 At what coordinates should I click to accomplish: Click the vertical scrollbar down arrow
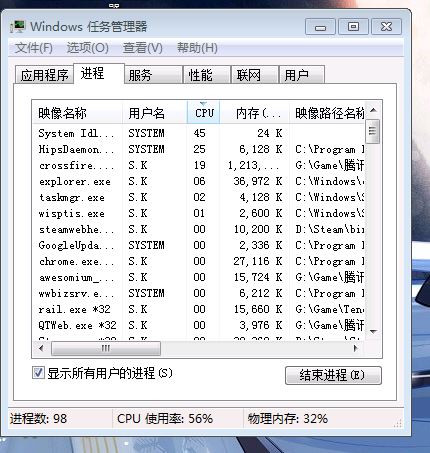373,332
